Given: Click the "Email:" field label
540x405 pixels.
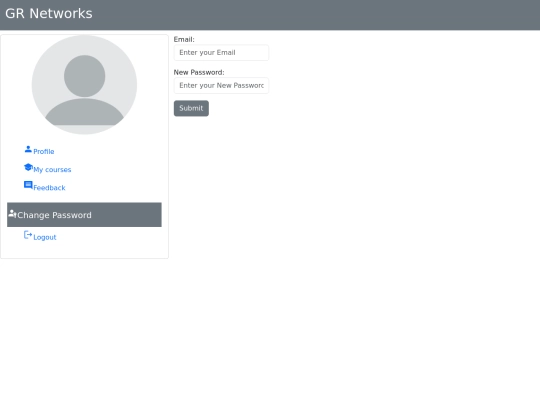Looking at the screenshot, I should pyautogui.click(x=184, y=39).
